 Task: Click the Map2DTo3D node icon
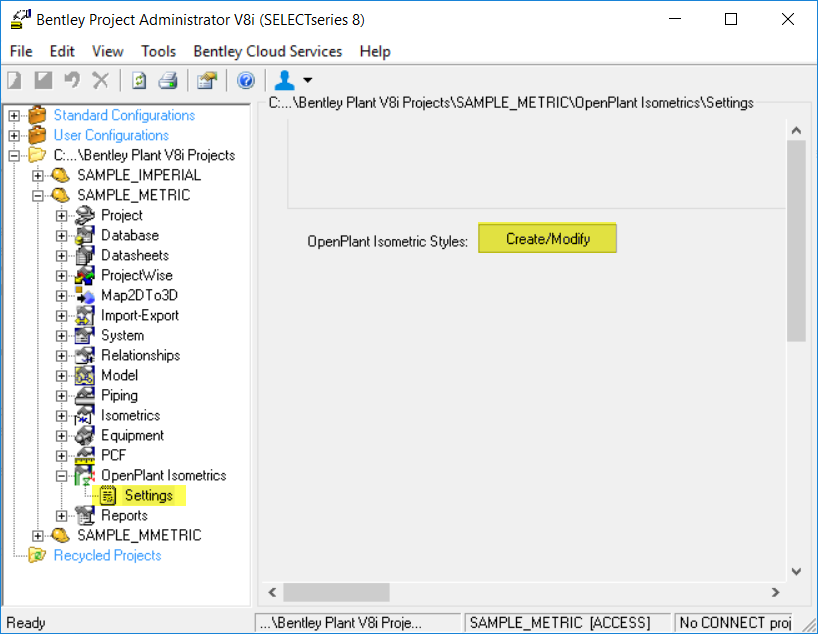[85, 295]
